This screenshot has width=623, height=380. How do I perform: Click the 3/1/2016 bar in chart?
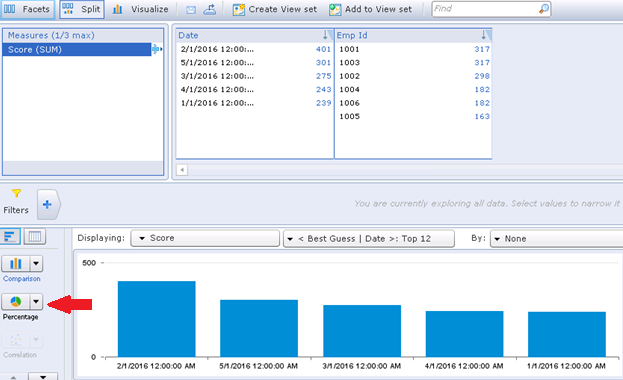click(362, 331)
